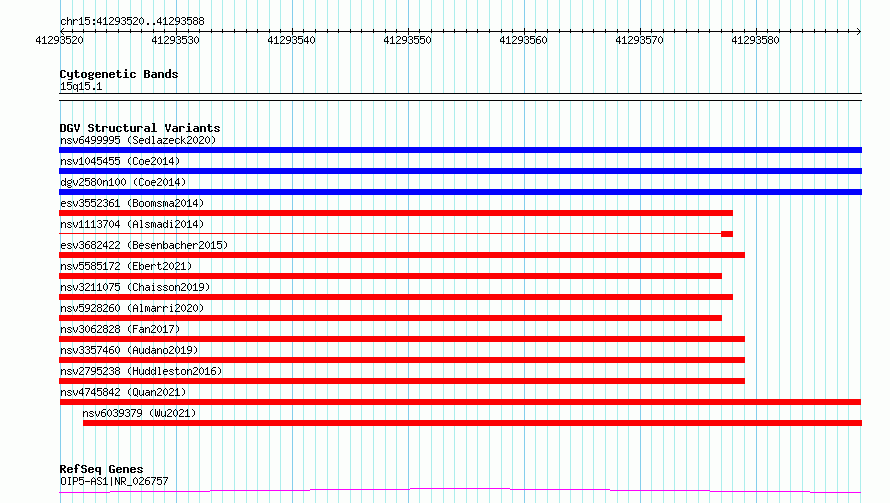Open variant nsv5585172 (Ebert2021) label
The height and width of the screenshot is (503, 890).
126,266
